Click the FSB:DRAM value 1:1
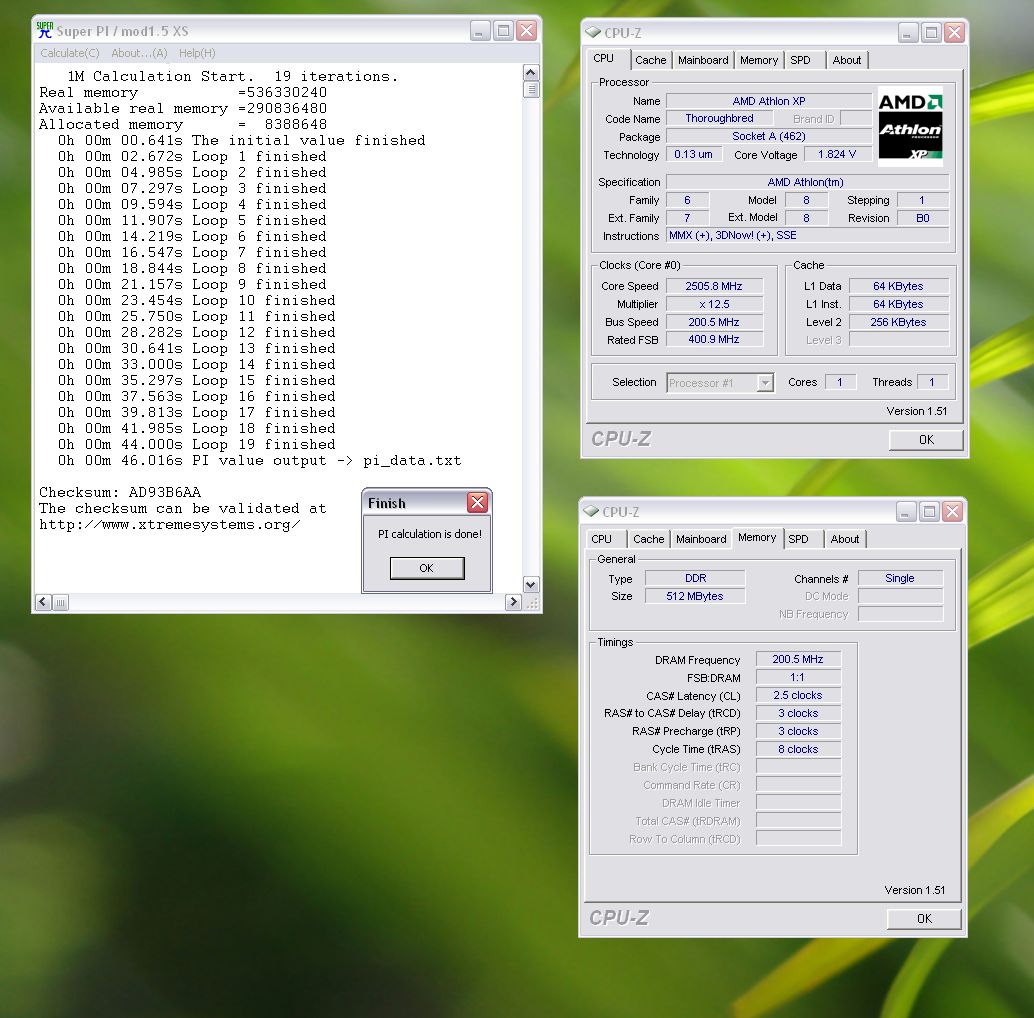 [798, 677]
